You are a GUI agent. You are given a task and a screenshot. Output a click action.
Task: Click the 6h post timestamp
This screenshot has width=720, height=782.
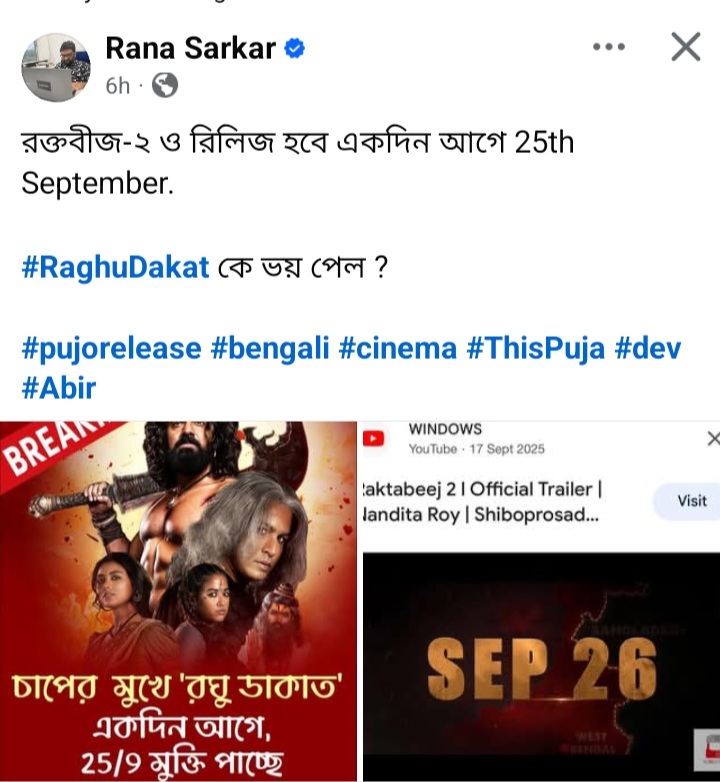[x=117, y=86]
